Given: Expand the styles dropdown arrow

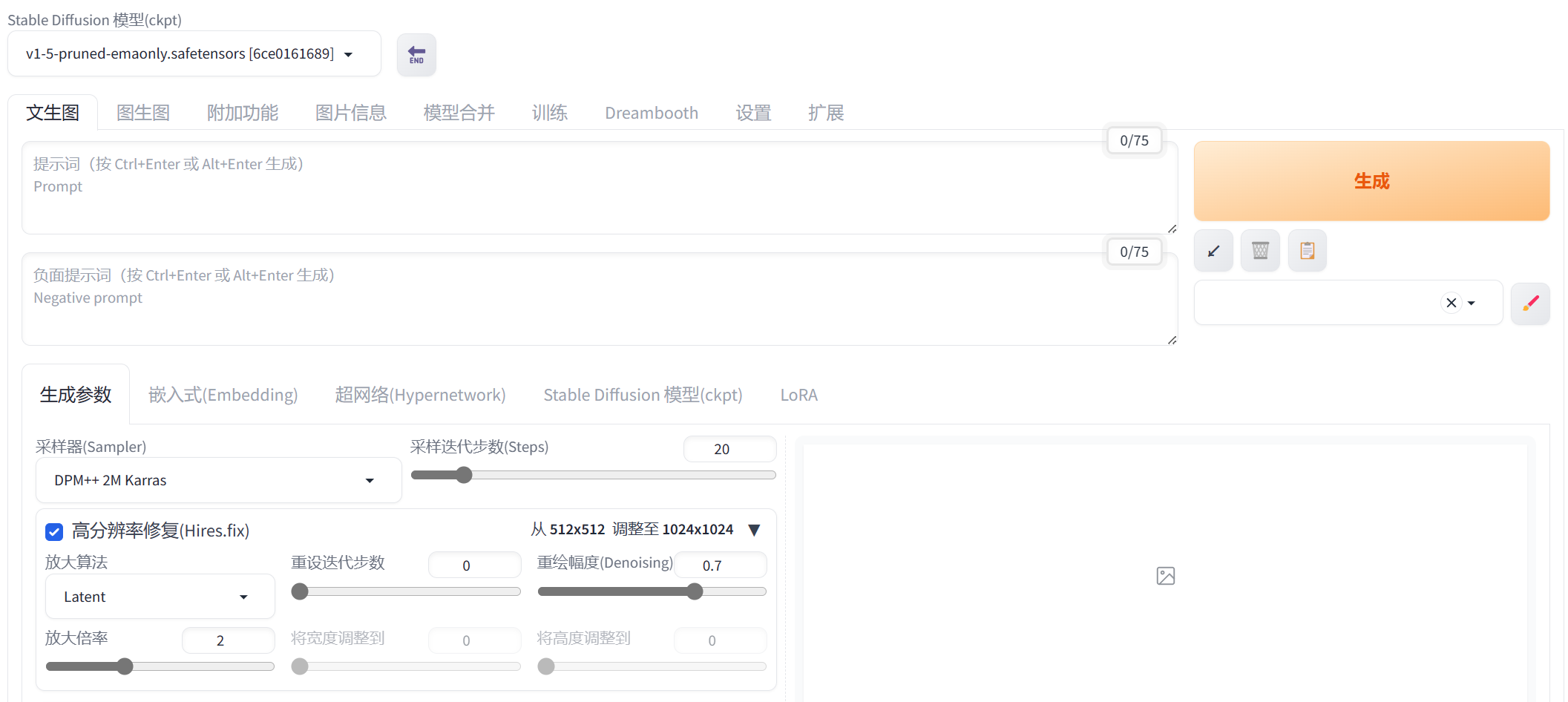Looking at the screenshot, I should coord(1472,303).
